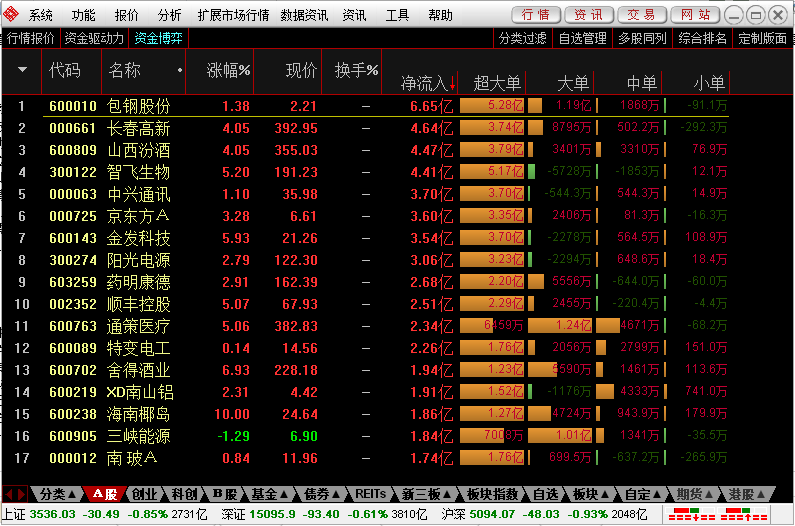Sort by 超大单 column

(497, 83)
